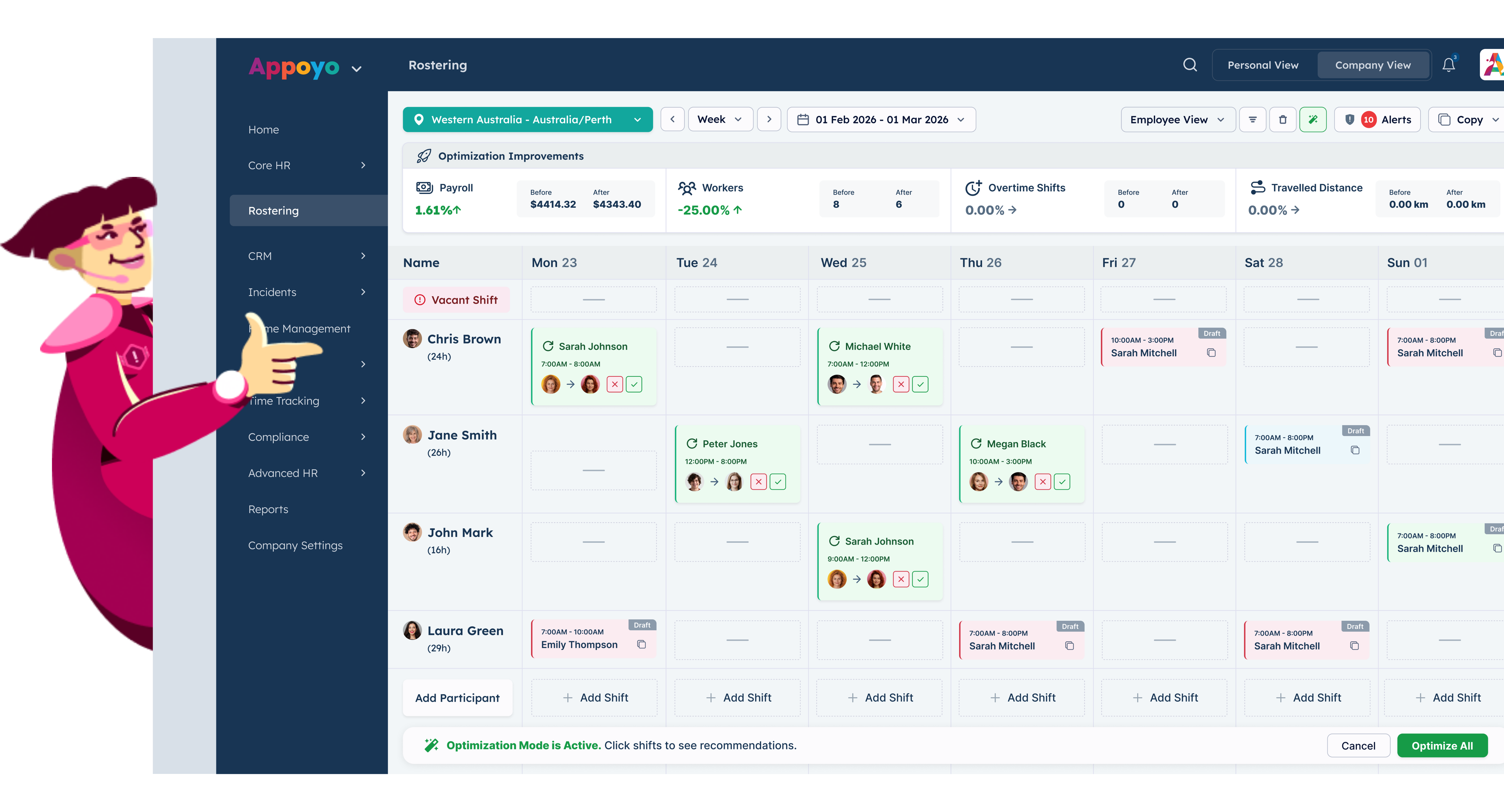The width and height of the screenshot is (1504, 812).
Task: Open Rostering in the sidebar
Action: [x=308, y=210]
